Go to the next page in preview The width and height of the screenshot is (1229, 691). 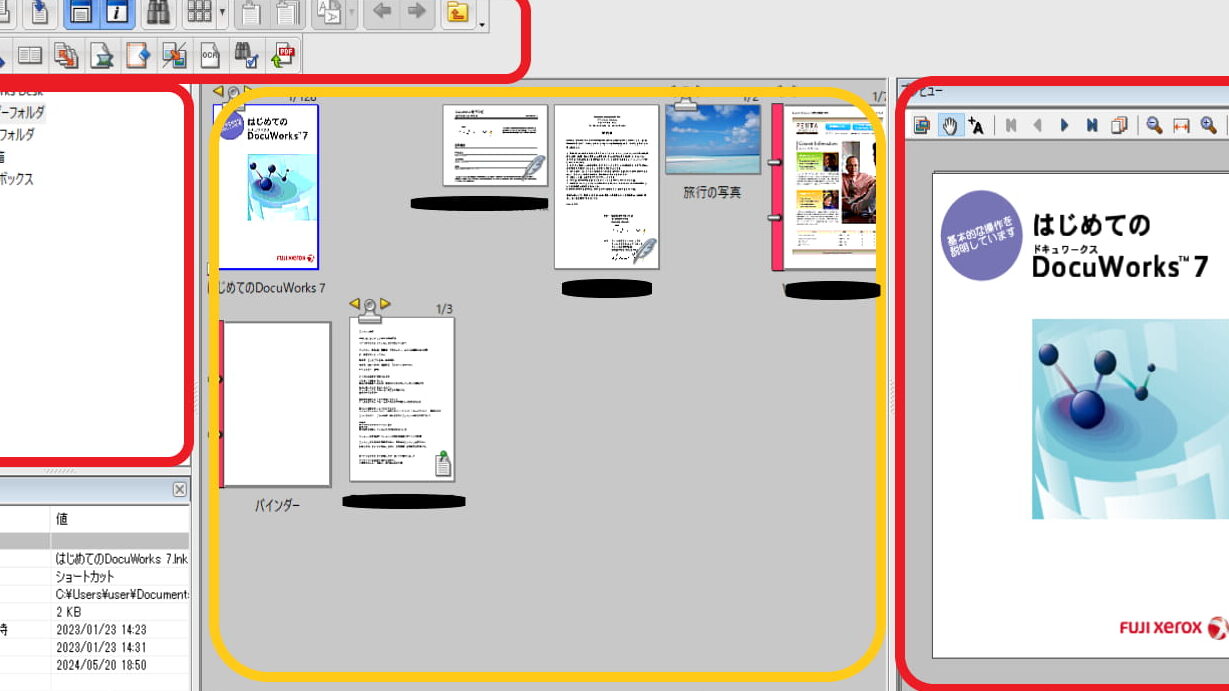(1064, 125)
